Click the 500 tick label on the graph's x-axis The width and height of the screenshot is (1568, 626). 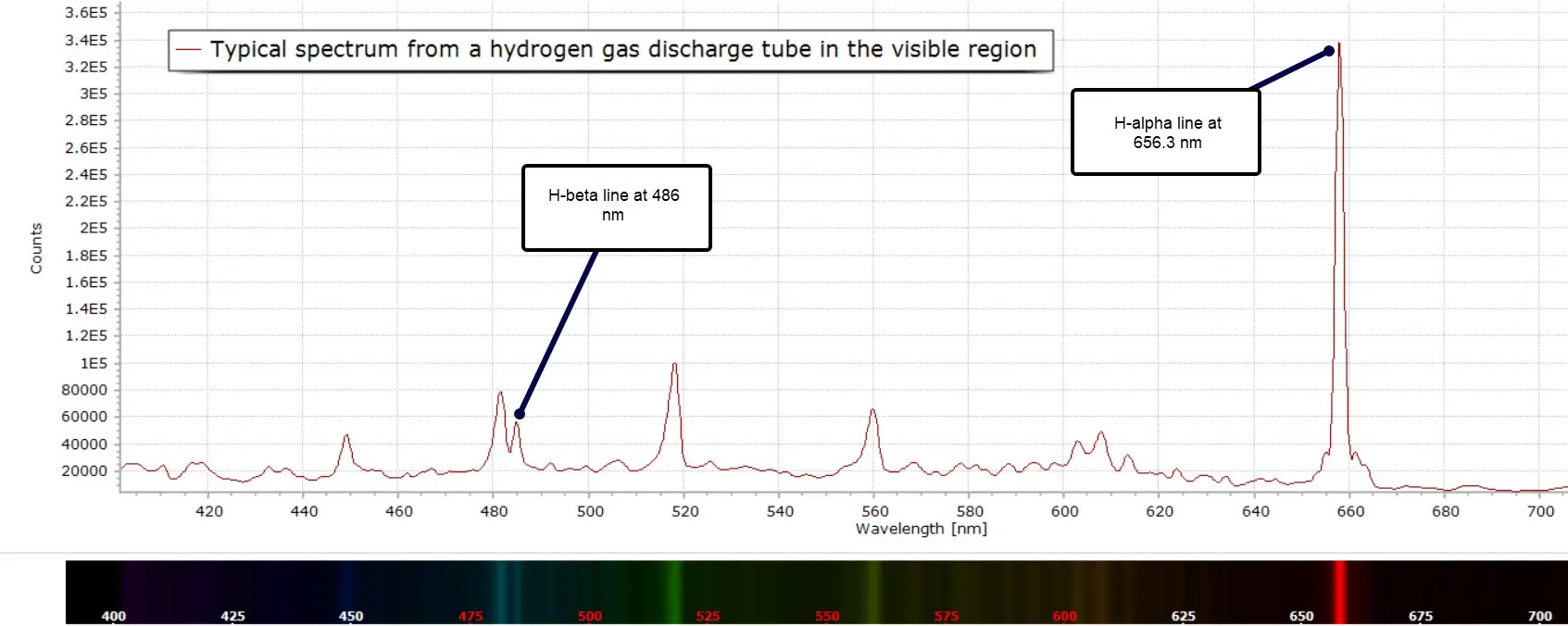click(x=590, y=511)
